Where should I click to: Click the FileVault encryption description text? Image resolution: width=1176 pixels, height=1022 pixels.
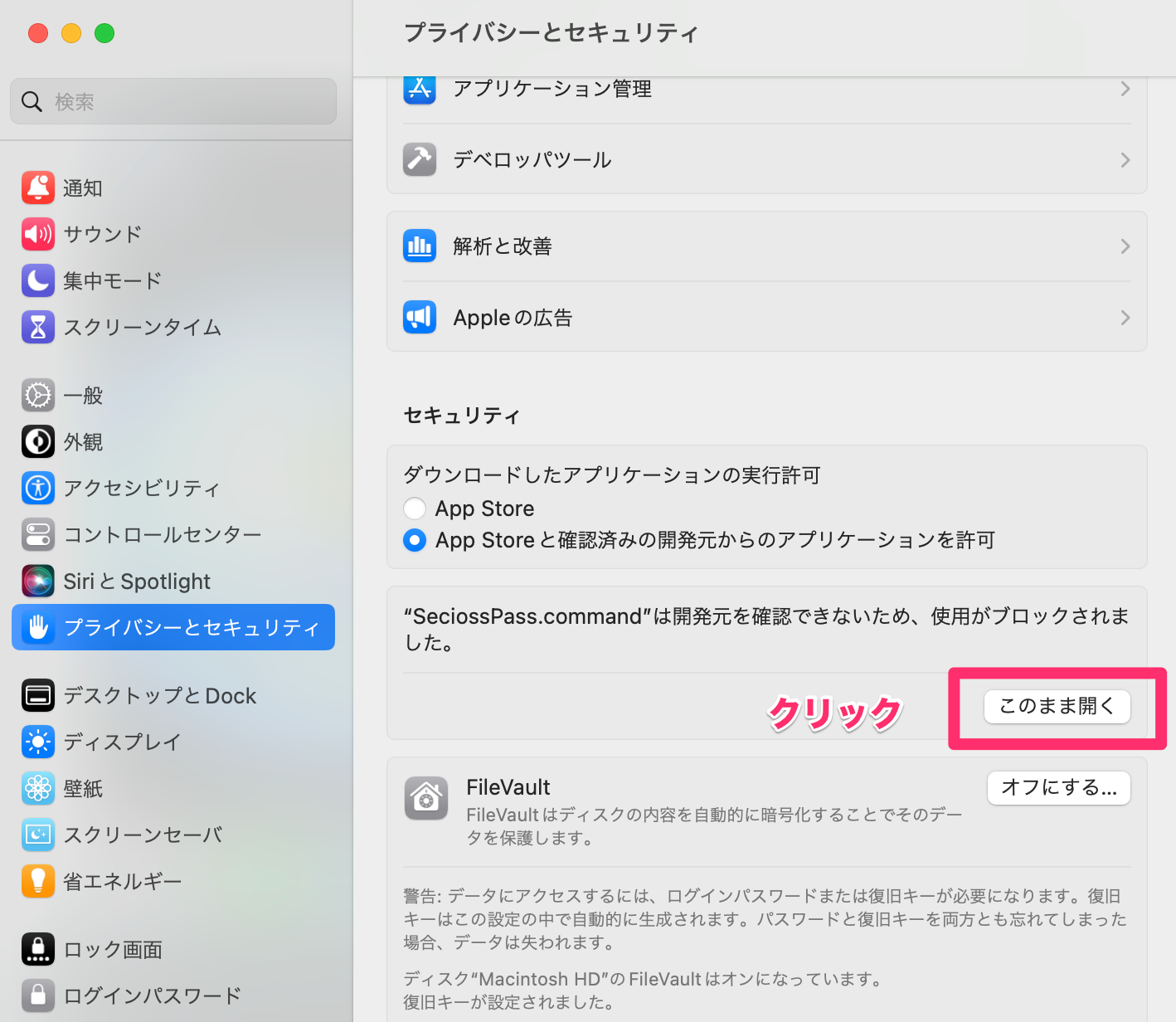tap(714, 826)
